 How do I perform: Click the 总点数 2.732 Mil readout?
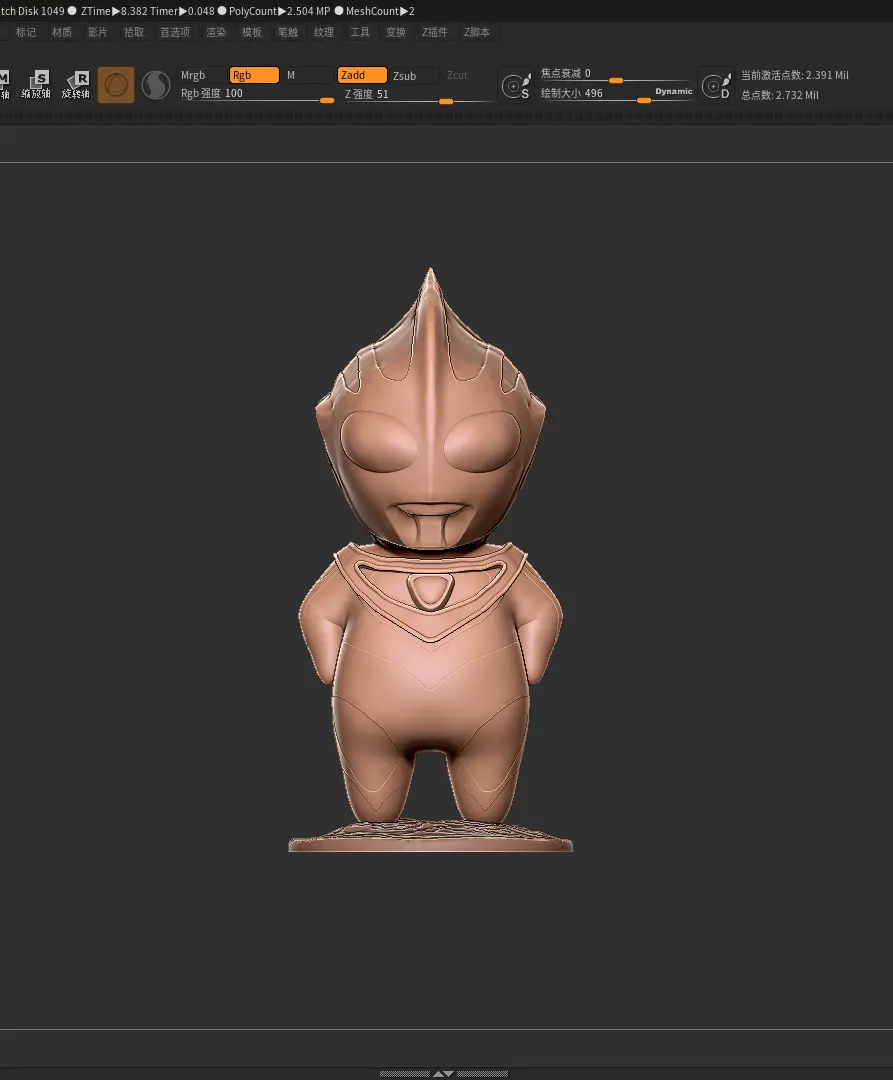pyautogui.click(x=779, y=95)
